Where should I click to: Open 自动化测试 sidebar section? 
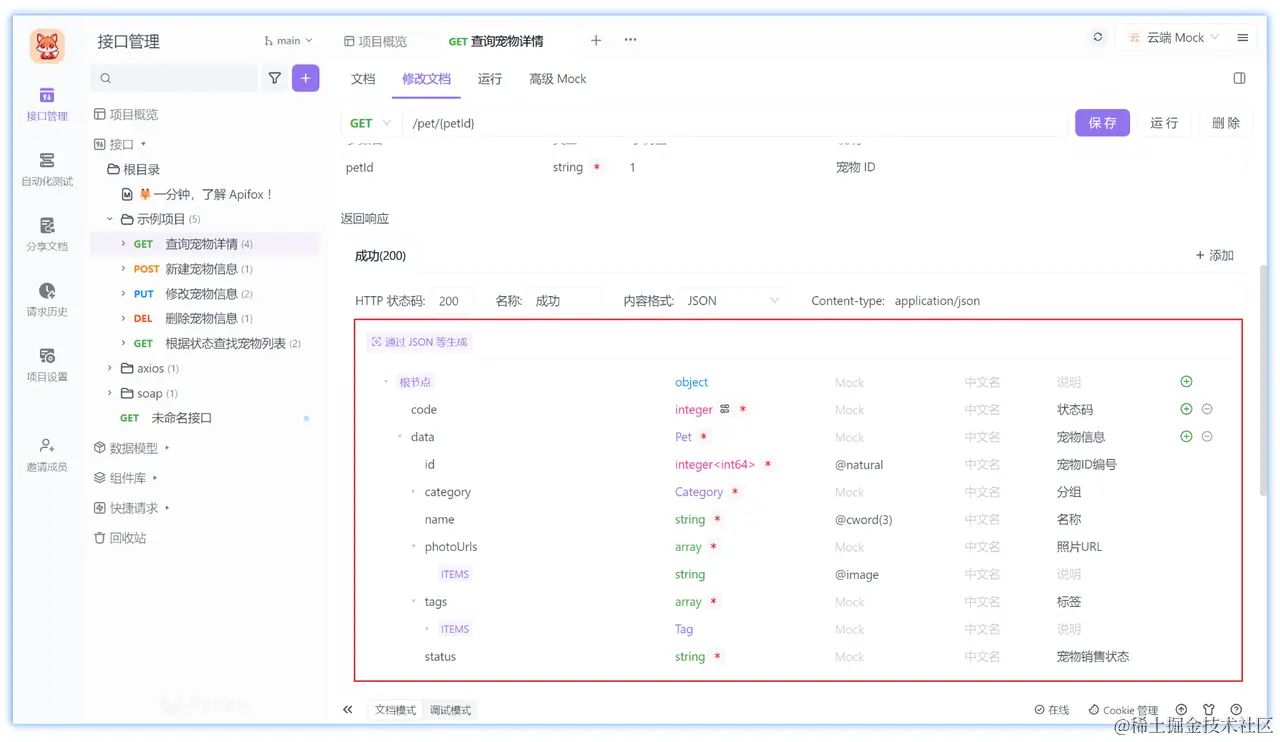(47, 169)
